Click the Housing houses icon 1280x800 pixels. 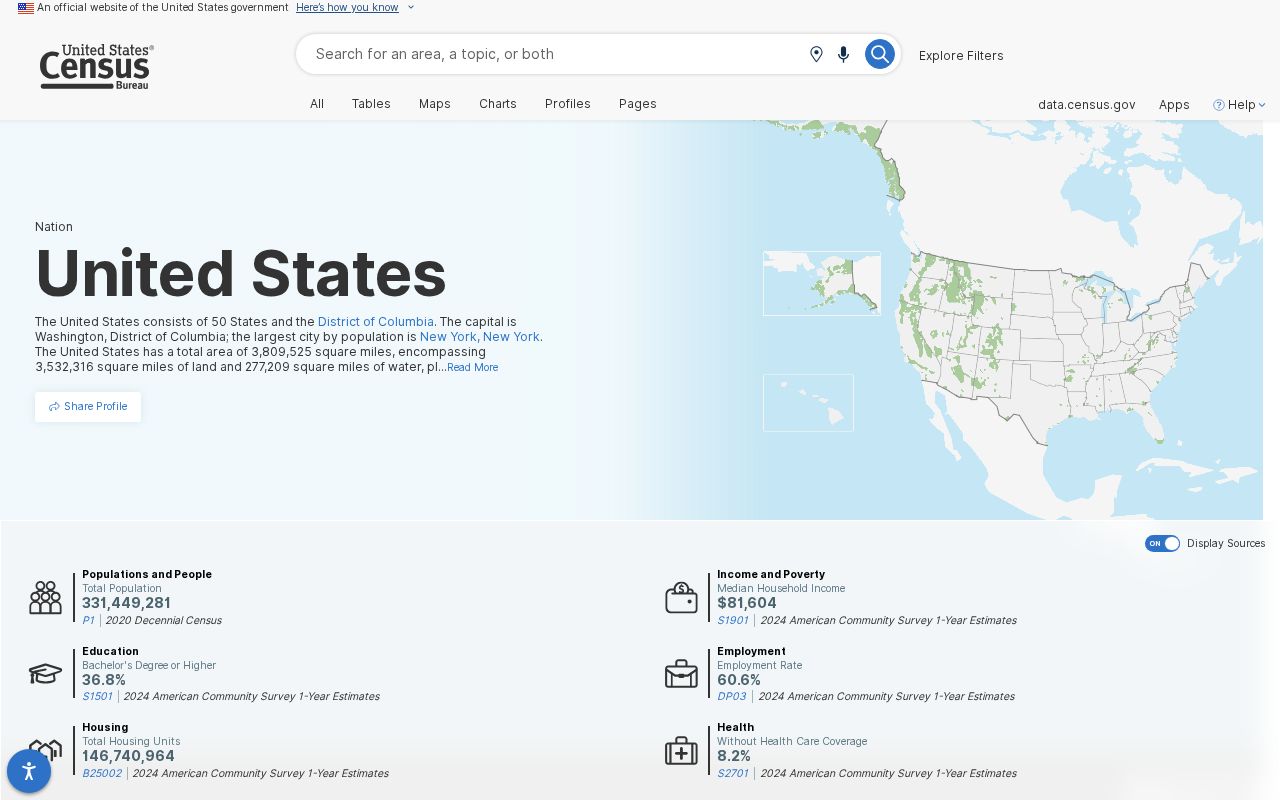(x=45, y=750)
